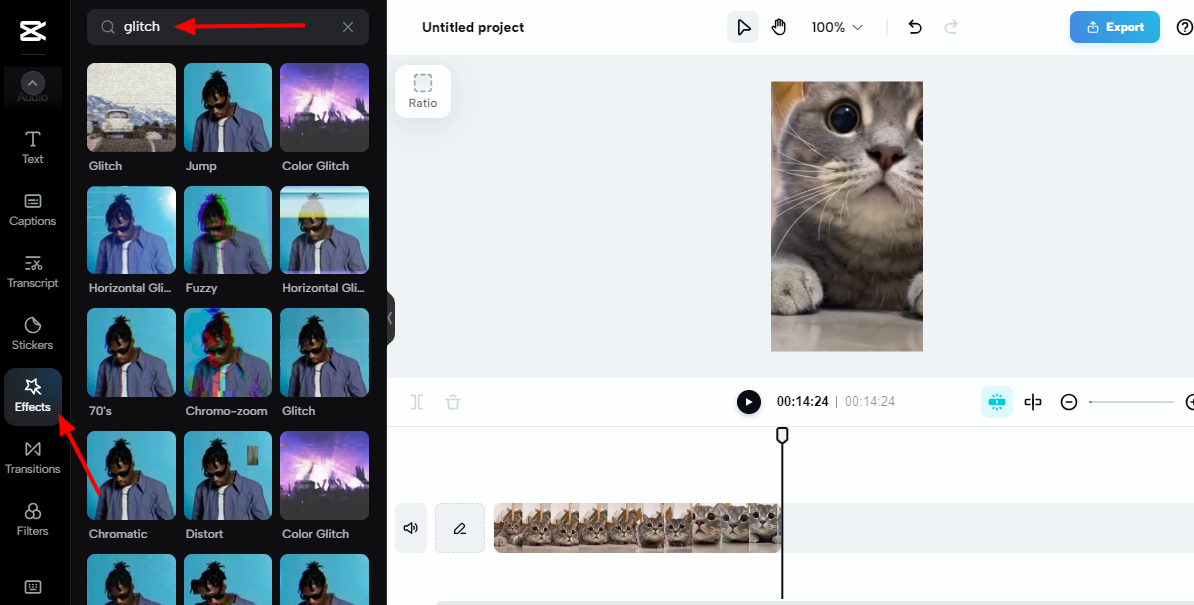1194x605 pixels.
Task: Select the Effects sidebar tab
Action: (x=33, y=396)
